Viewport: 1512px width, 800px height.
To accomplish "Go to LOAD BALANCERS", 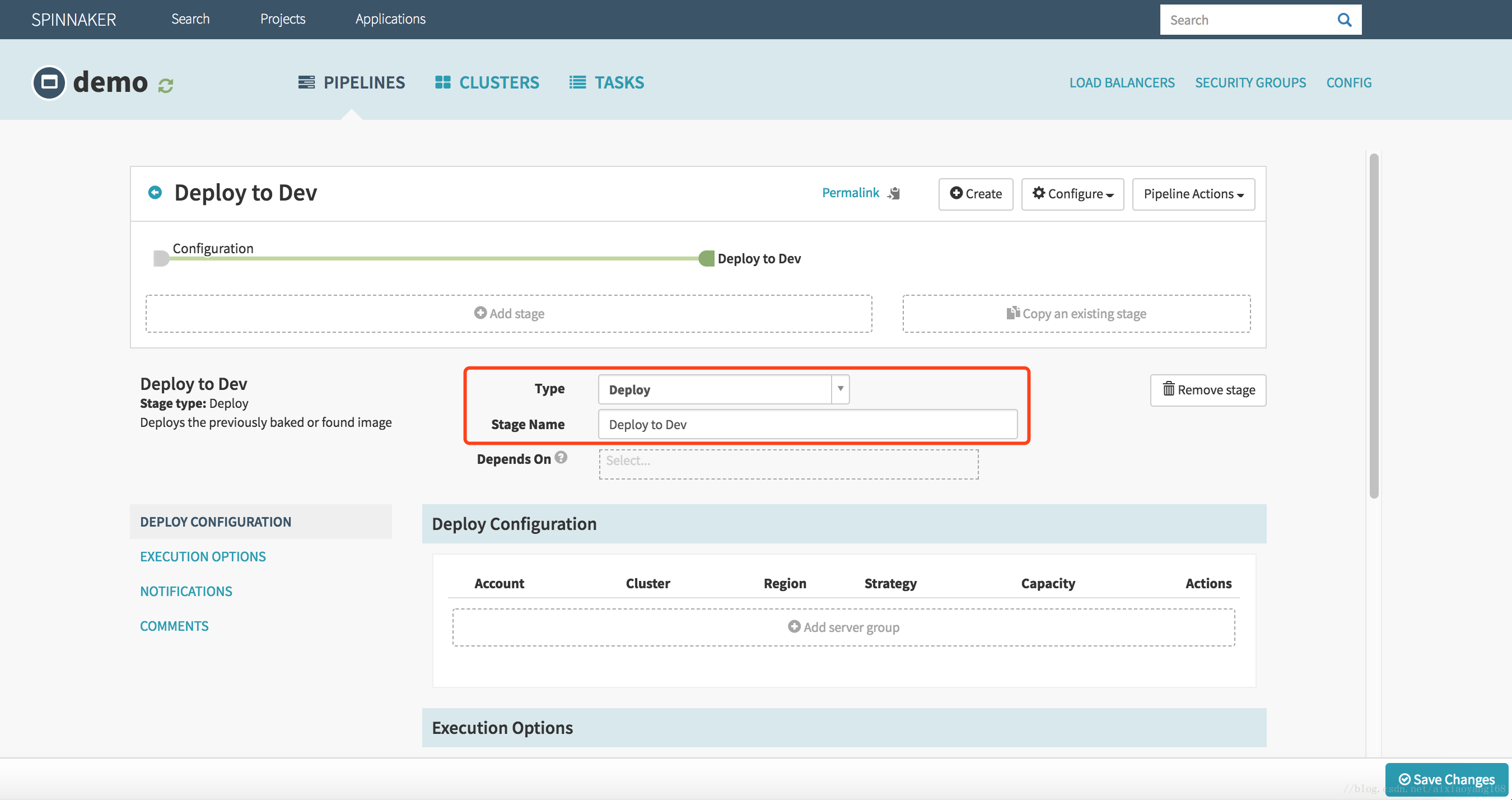I will (1122, 83).
